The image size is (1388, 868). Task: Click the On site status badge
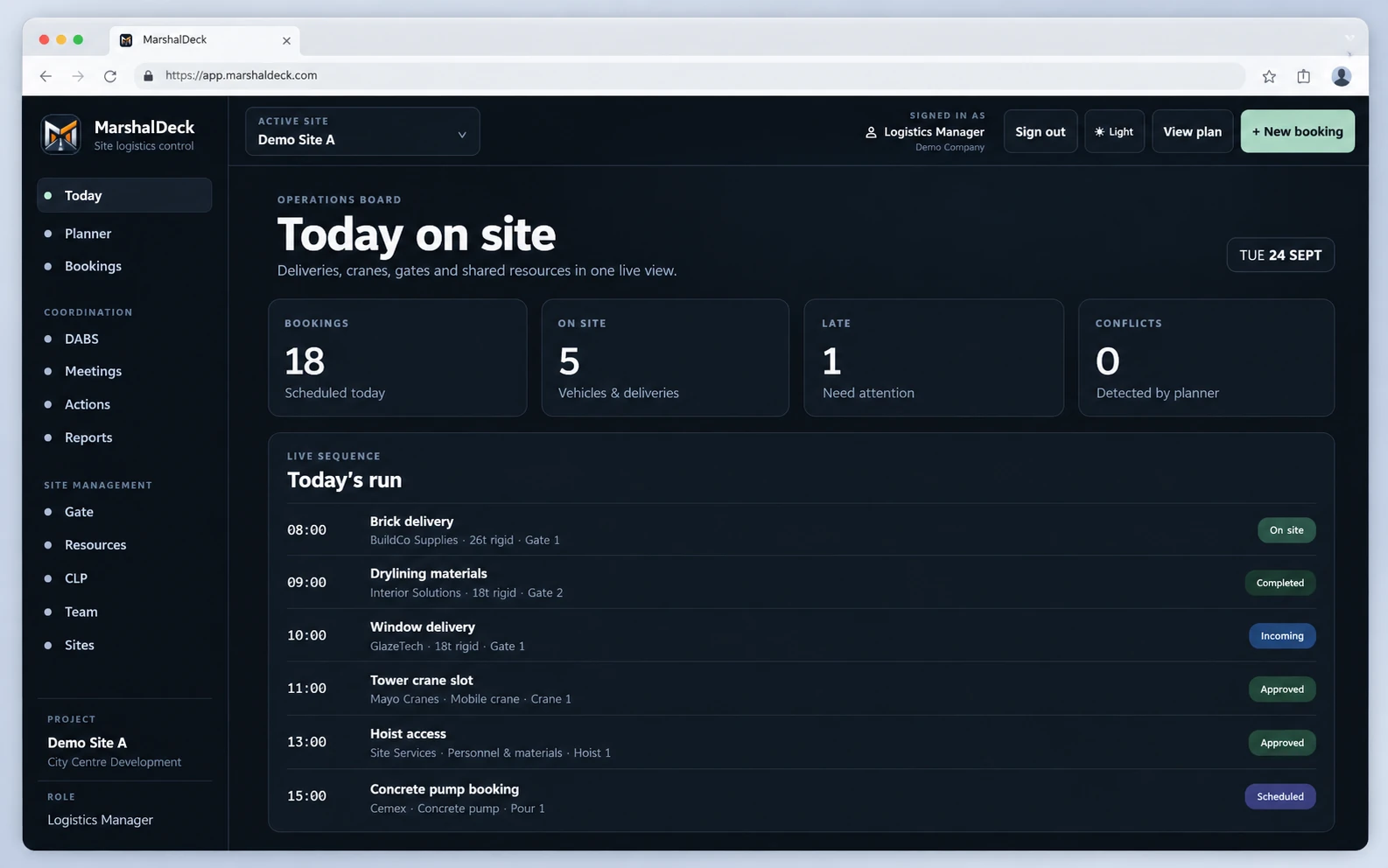(1286, 530)
